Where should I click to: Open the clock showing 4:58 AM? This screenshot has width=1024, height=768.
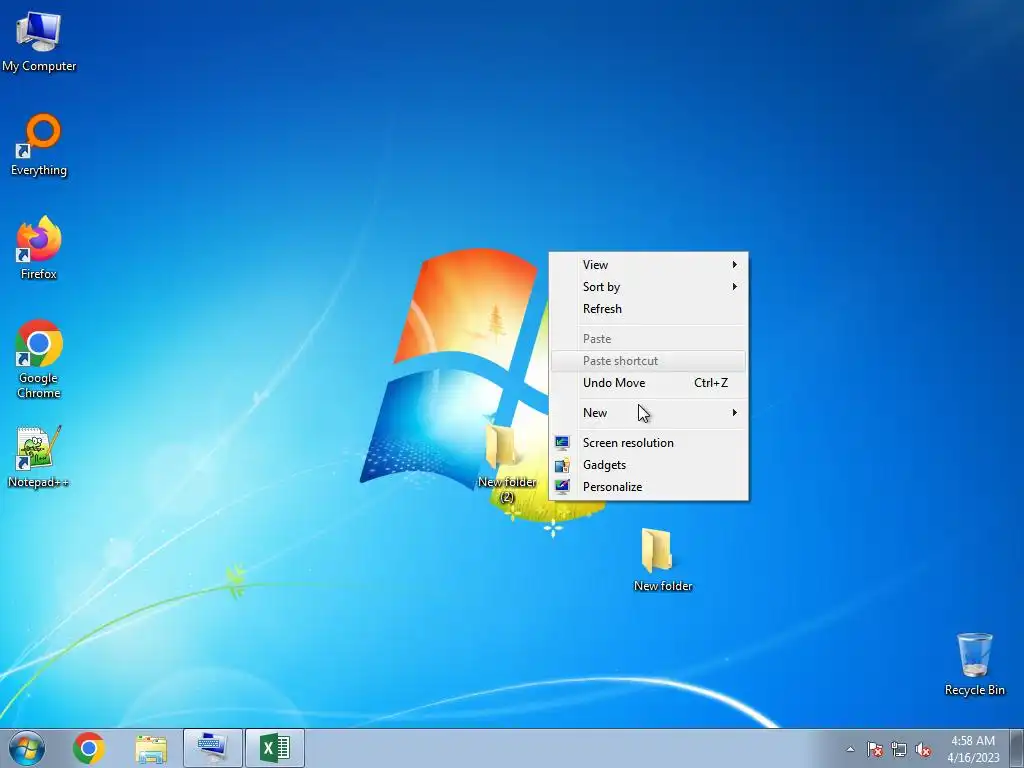click(973, 749)
